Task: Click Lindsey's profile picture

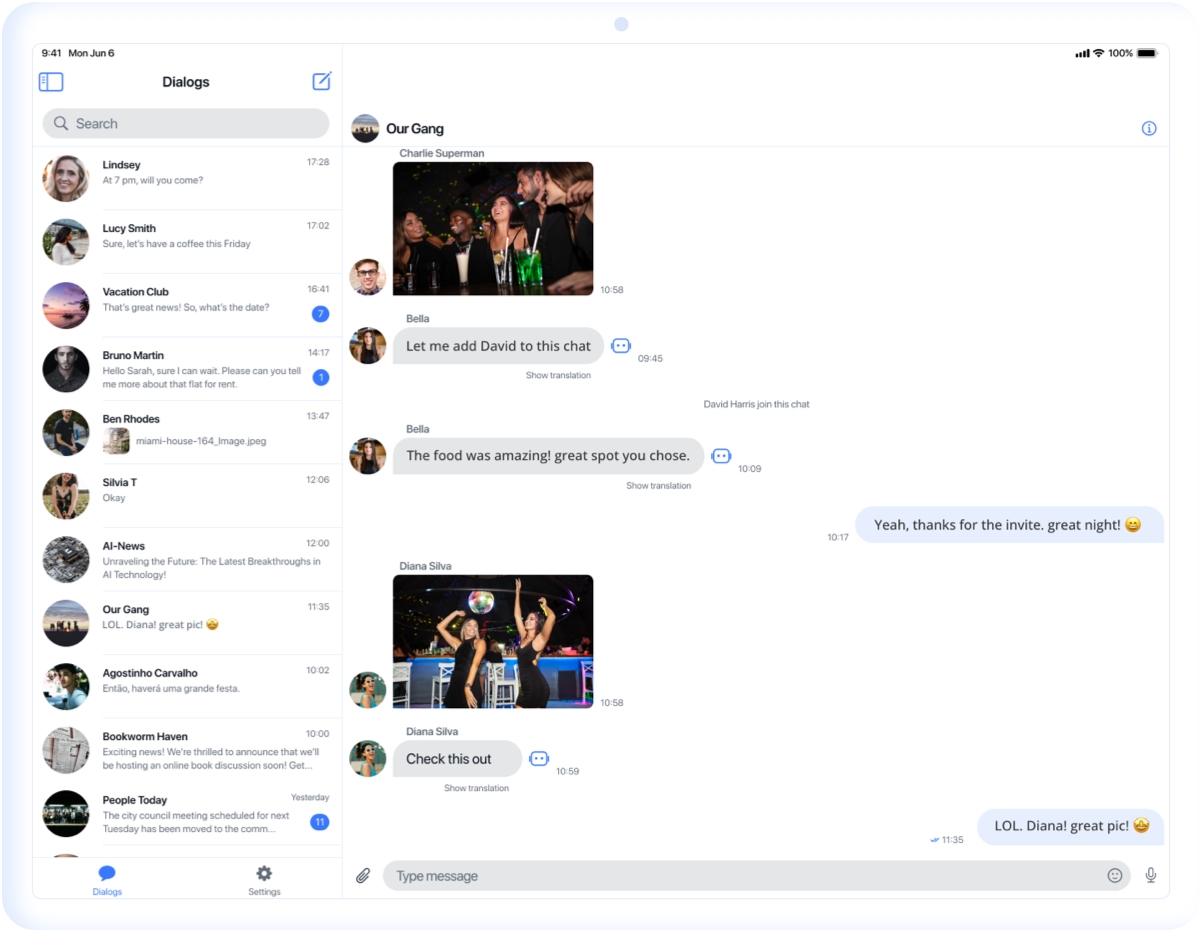Action: (x=66, y=178)
